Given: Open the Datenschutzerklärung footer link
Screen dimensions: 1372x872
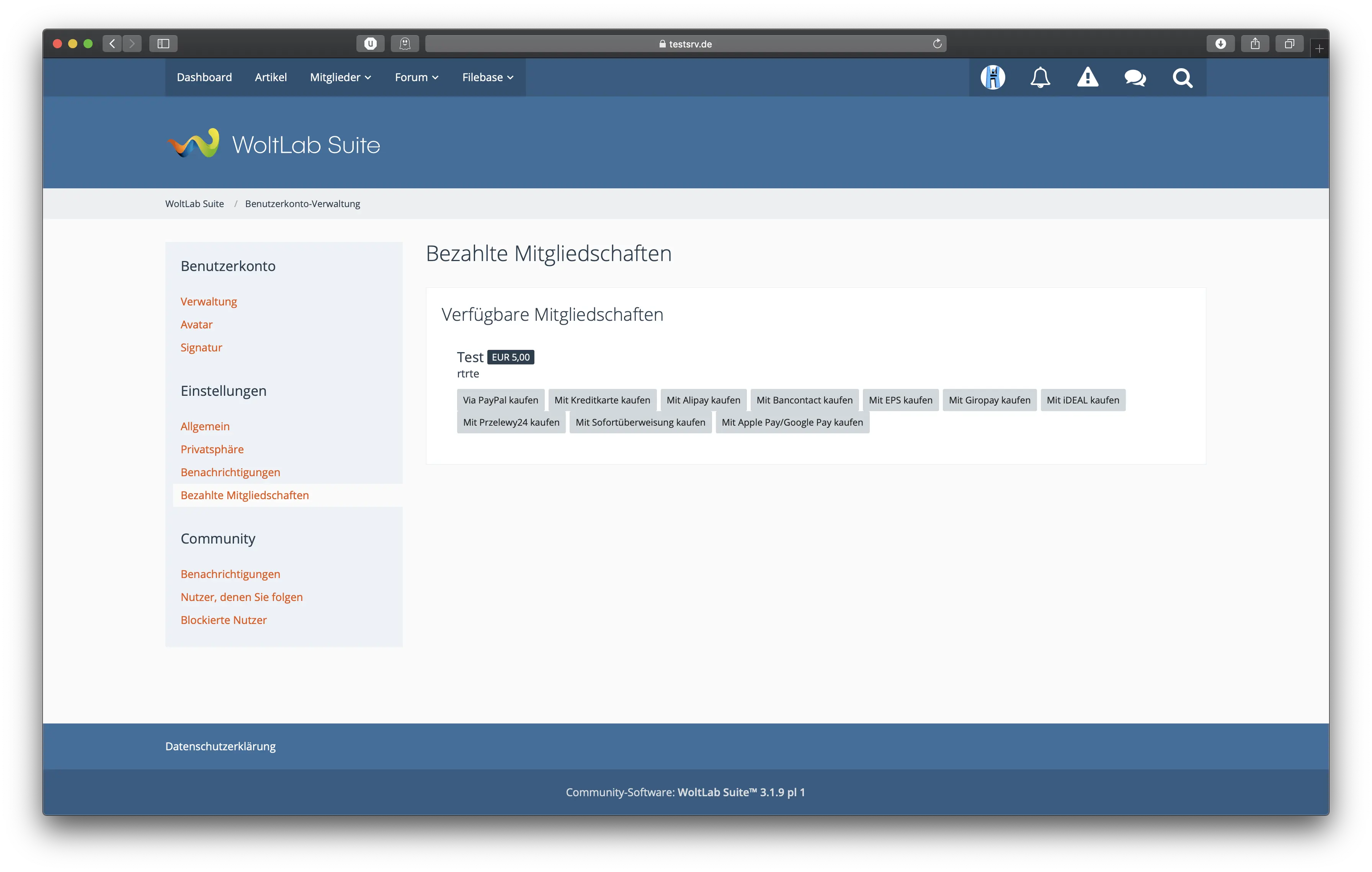Looking at the screenshot, I should click(x=220, y=746).
